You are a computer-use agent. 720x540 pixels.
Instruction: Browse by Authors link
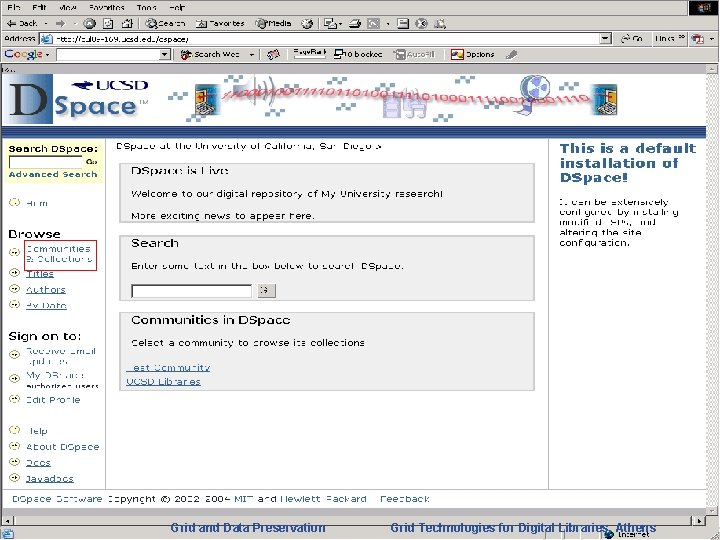pos(45,290)
